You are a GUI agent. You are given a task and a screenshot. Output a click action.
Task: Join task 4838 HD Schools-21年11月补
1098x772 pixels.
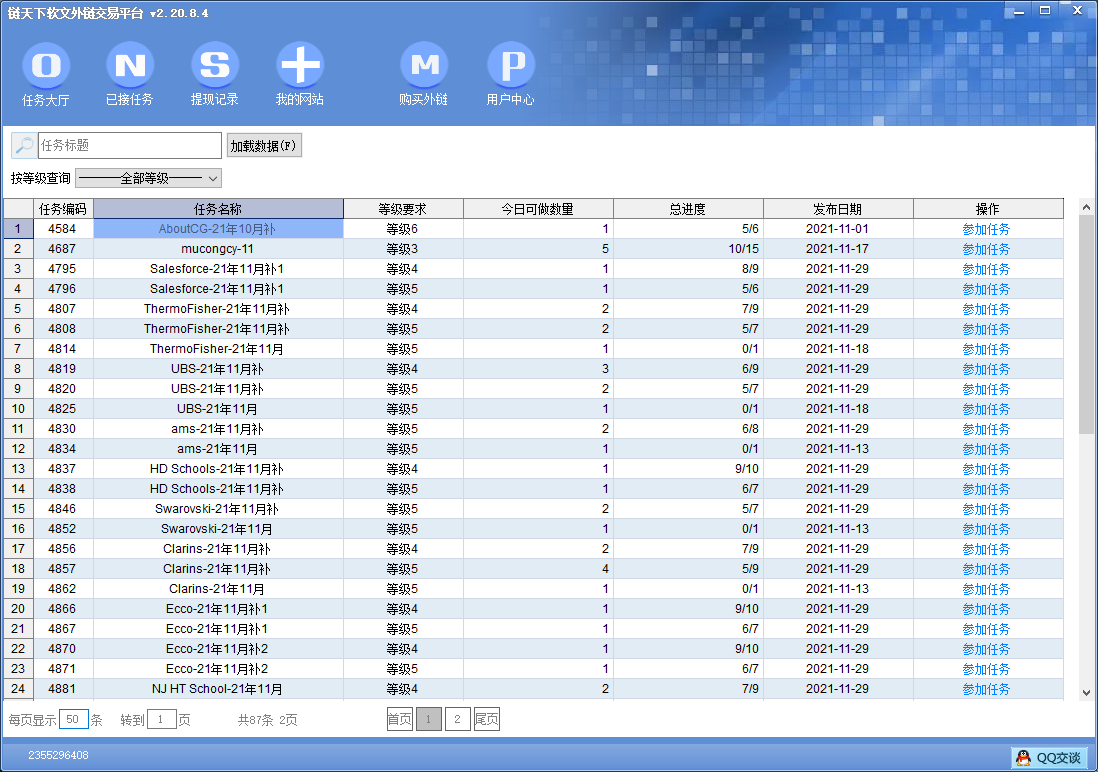[x=986, y=490]
